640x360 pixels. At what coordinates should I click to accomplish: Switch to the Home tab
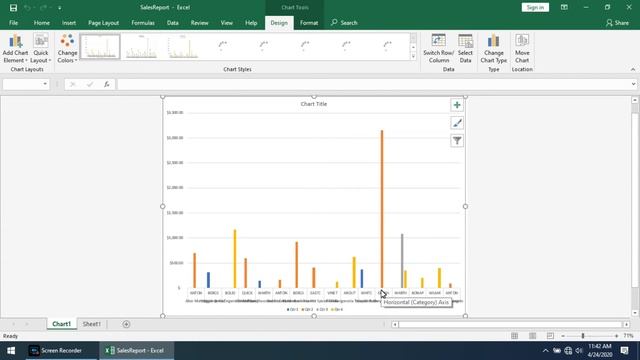(42, 23)
